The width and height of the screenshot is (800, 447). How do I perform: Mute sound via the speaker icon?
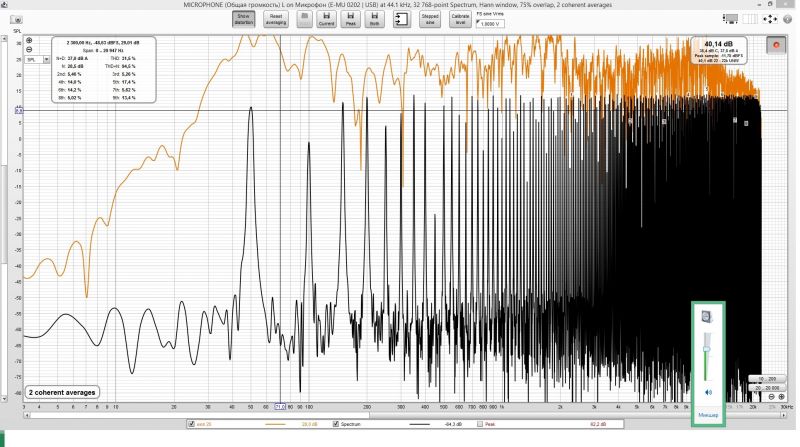[707, 393]
